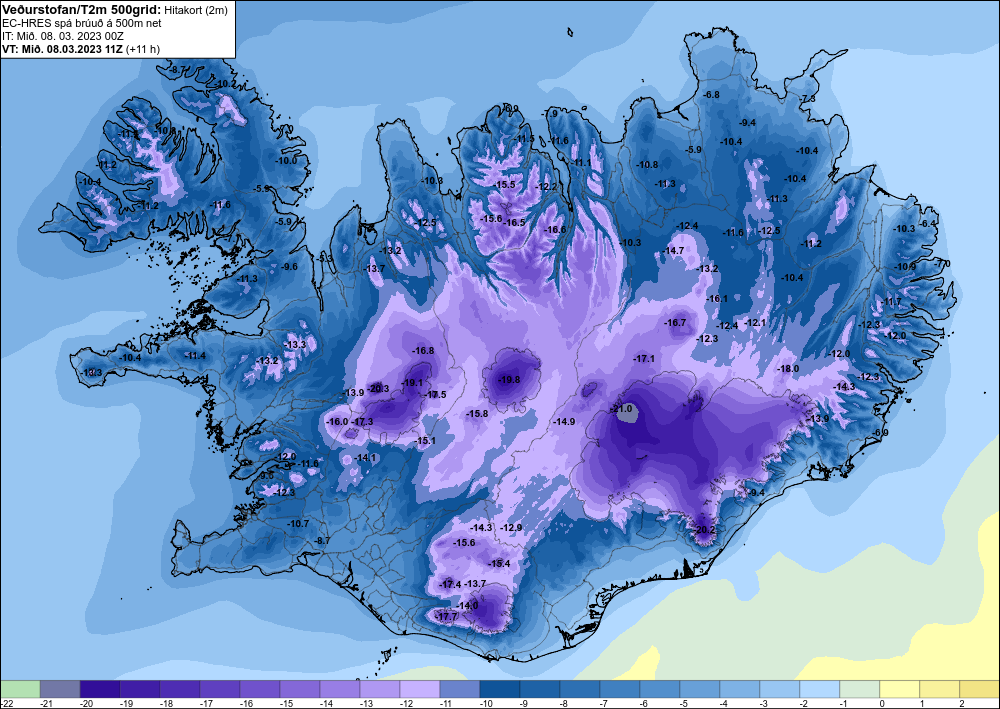
Task: Select the -12.9 temperature value
Action: (511, 527)
